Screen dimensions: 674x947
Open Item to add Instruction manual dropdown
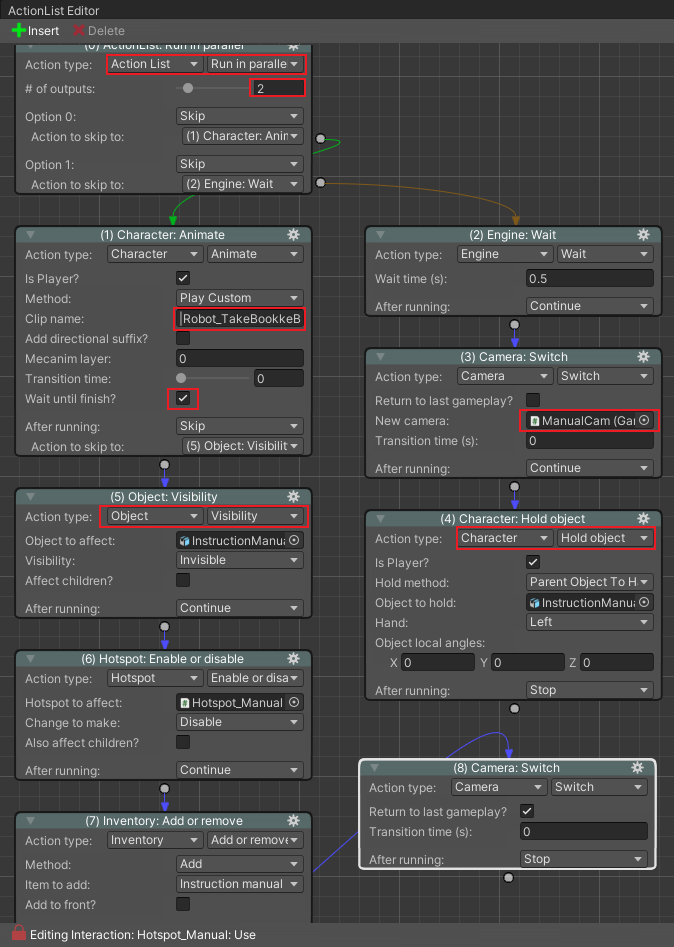pos(240,884)
